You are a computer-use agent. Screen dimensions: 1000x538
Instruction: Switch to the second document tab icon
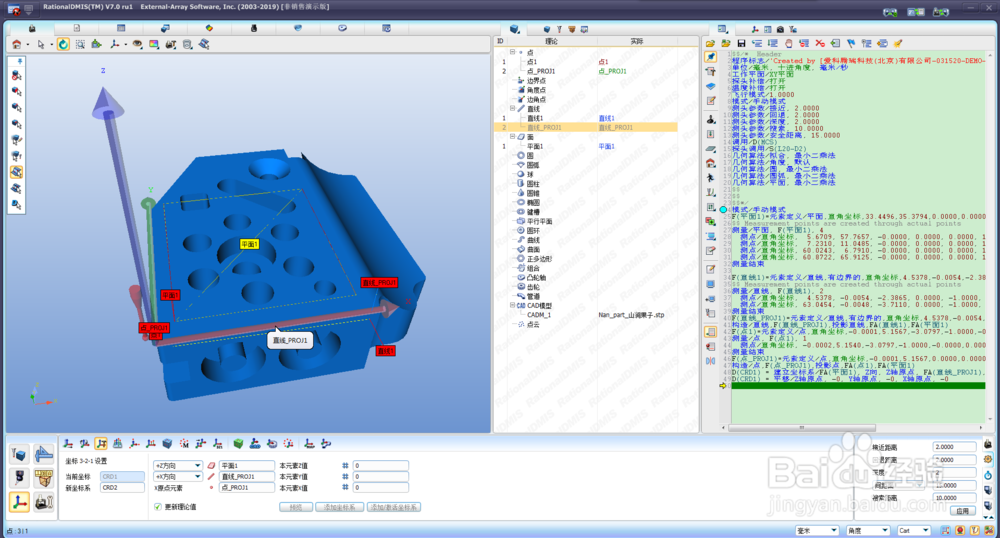(77, 28)
